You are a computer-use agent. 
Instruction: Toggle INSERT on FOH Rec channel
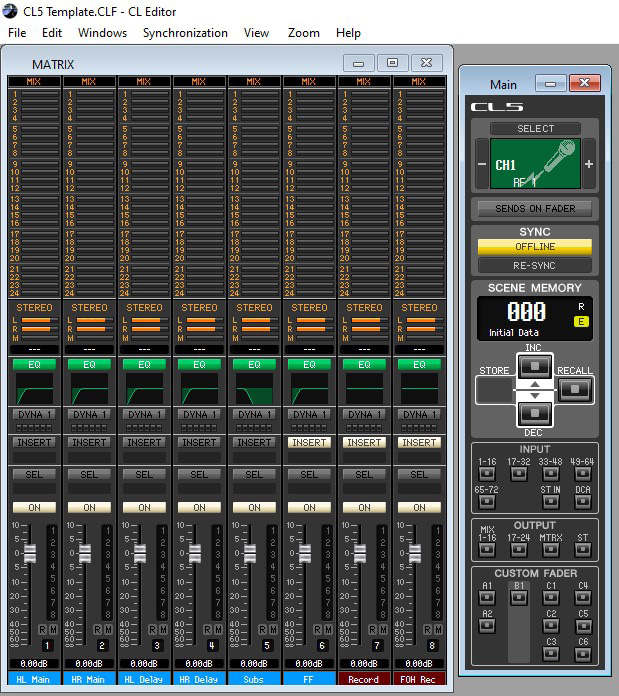(x=419, y=443)
